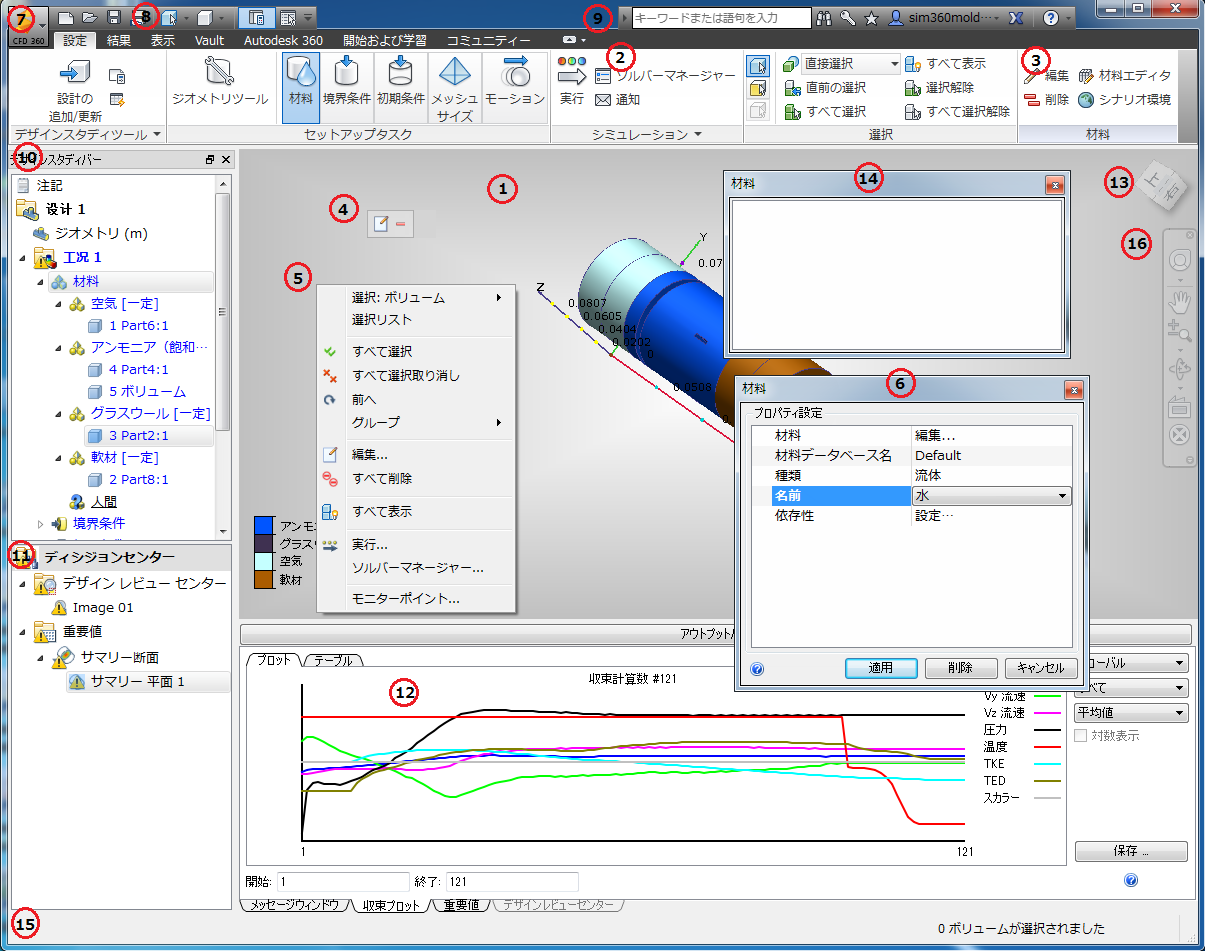Click the star favorites icon in title bar
The image size is (1205, 951).
point(871,18)
